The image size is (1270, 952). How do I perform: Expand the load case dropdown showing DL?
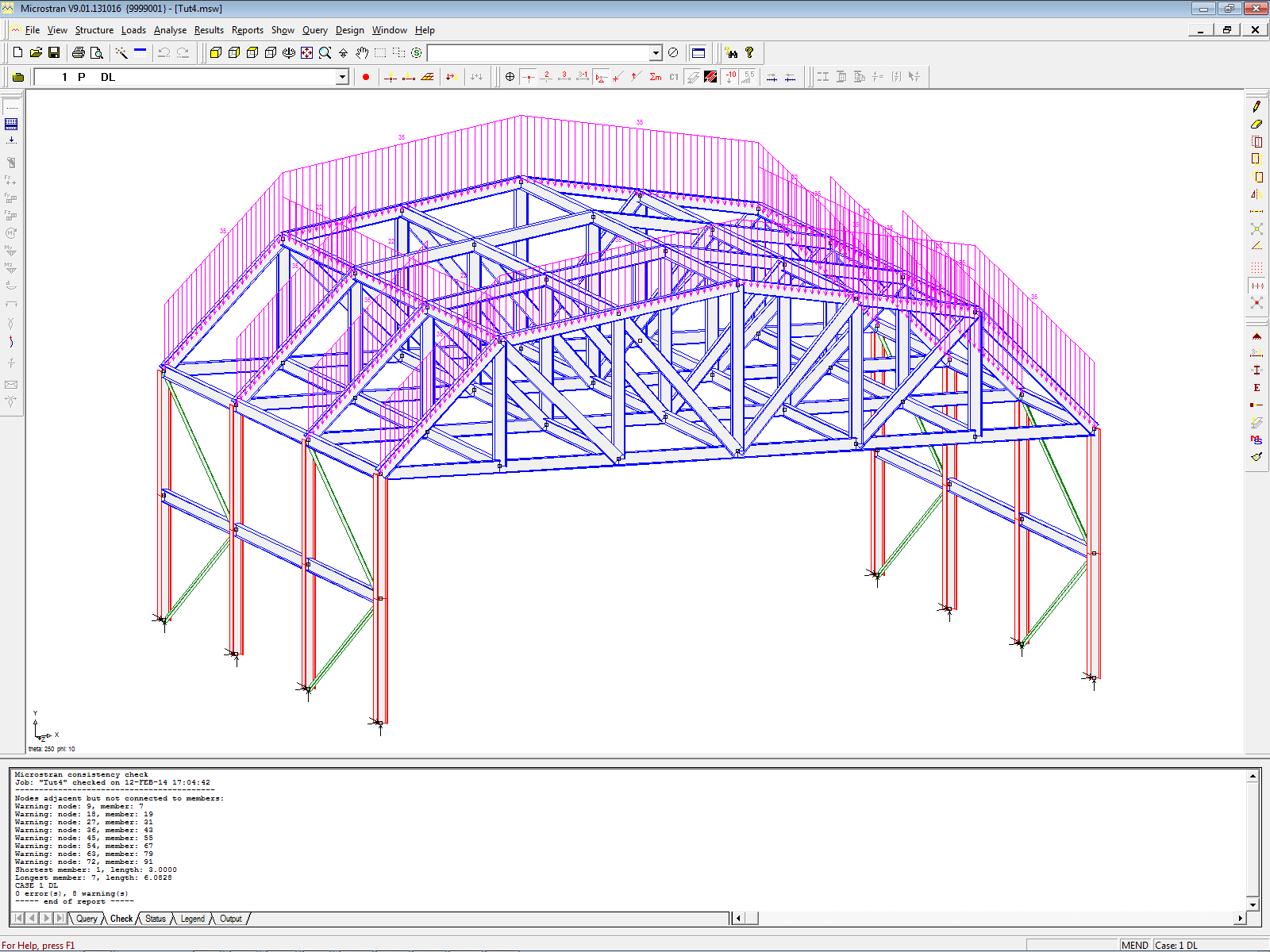coord(342,77)
